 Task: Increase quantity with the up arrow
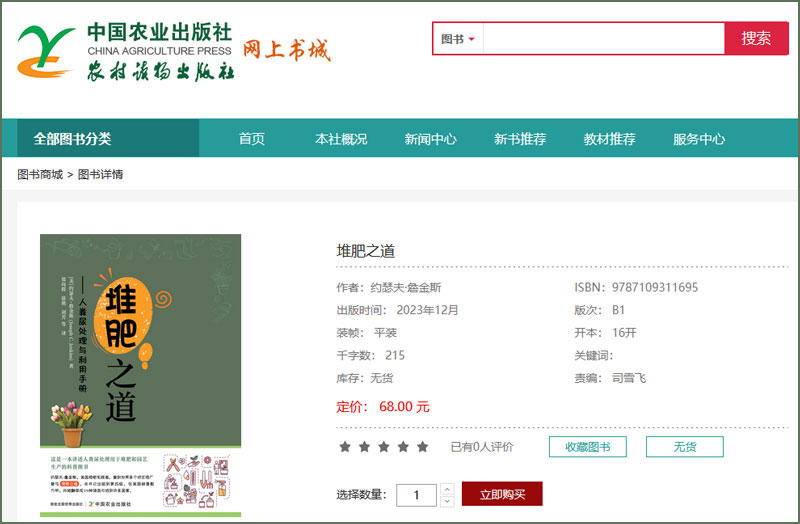[x=447, y=489]
